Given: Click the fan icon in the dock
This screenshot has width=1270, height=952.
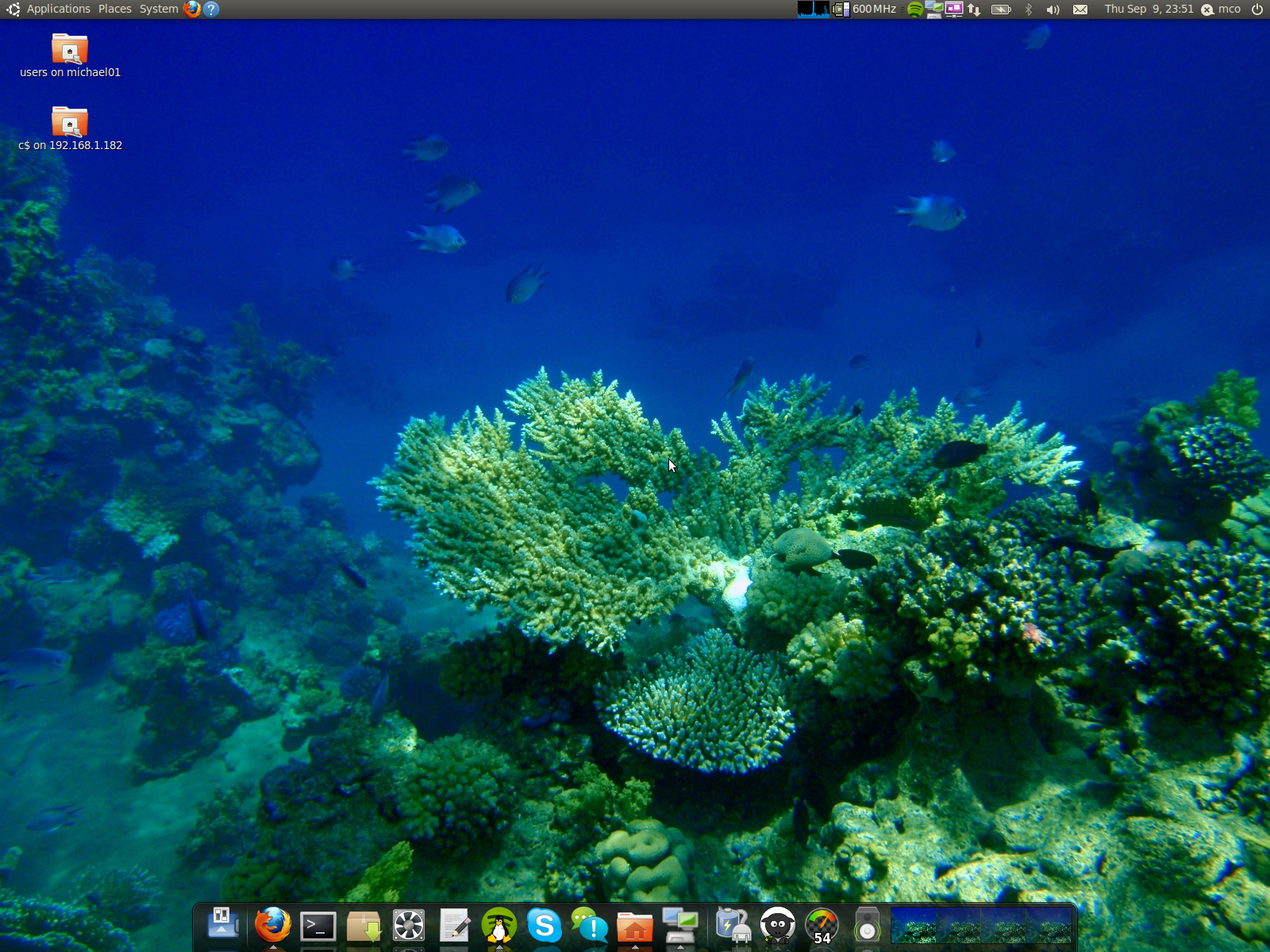Looking at the screenshot, I should (409, 926).
